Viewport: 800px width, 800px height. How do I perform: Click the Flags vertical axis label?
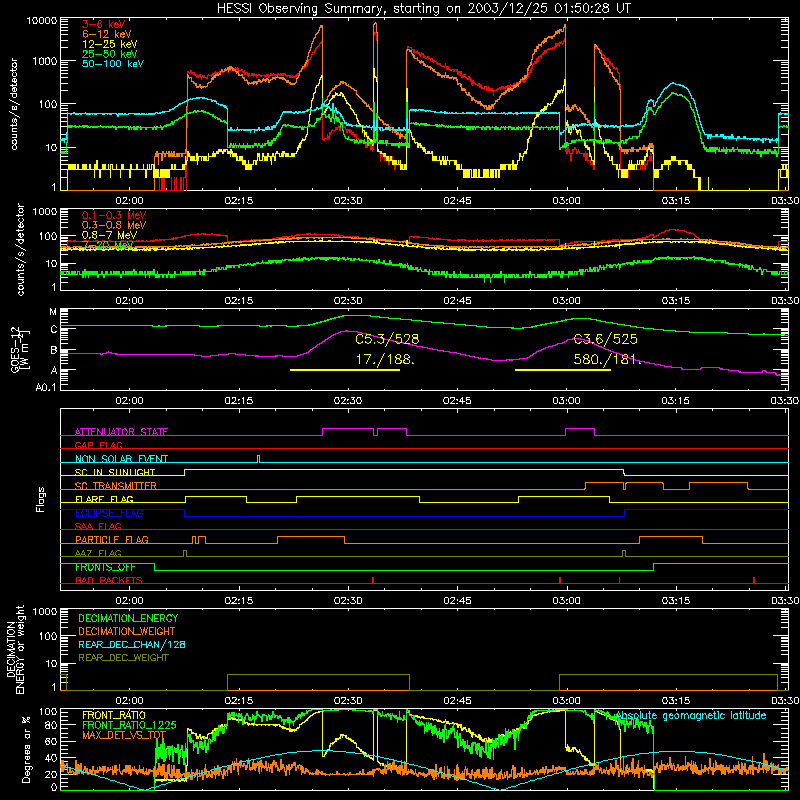[41, 499]
